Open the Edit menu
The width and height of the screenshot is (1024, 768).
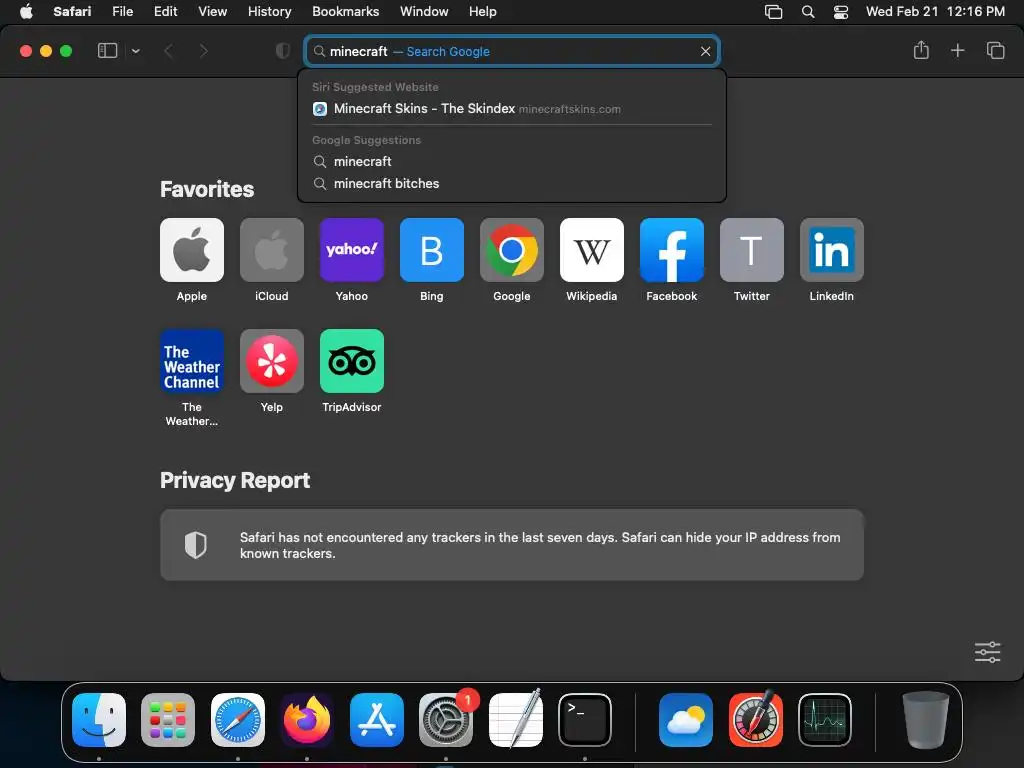click(x=165, y=12)
